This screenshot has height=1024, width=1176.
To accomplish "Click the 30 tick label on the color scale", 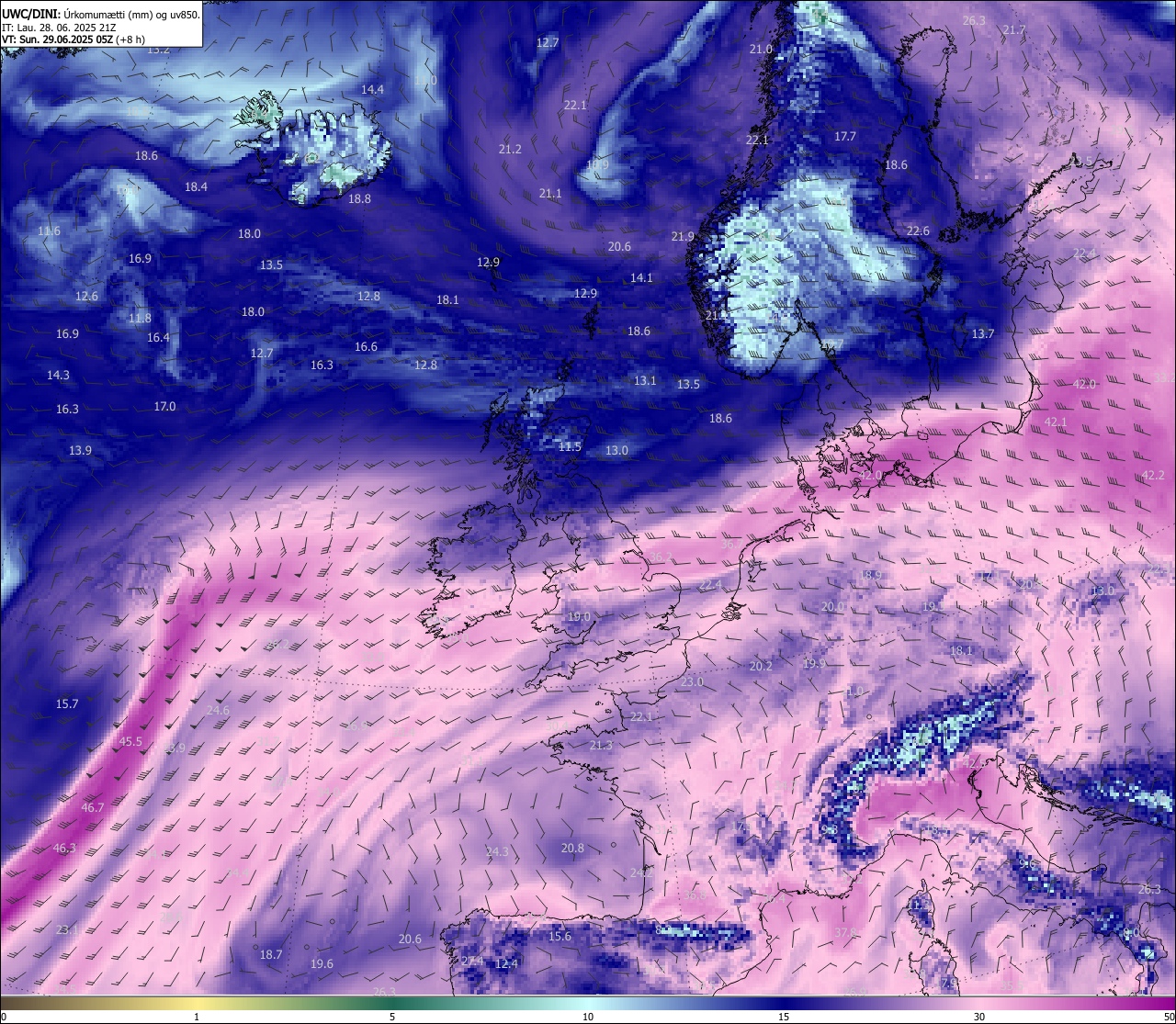I will pyautogui.click(x=979, y=1017).
